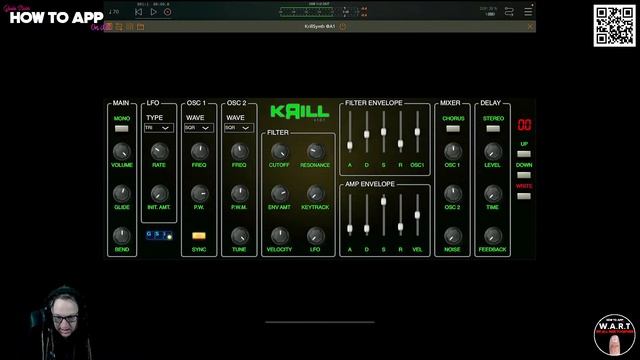Open the OSC 1 WAVE dropdown
The width and height of the screenshot is (640, 360).
(199, 128)
